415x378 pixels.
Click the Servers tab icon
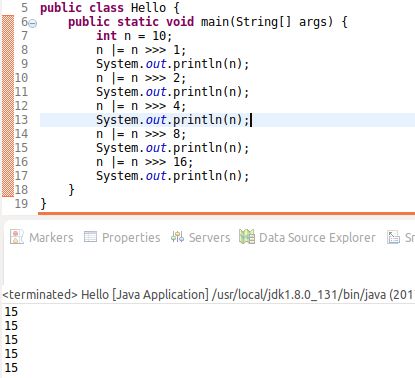pos(177,237)
